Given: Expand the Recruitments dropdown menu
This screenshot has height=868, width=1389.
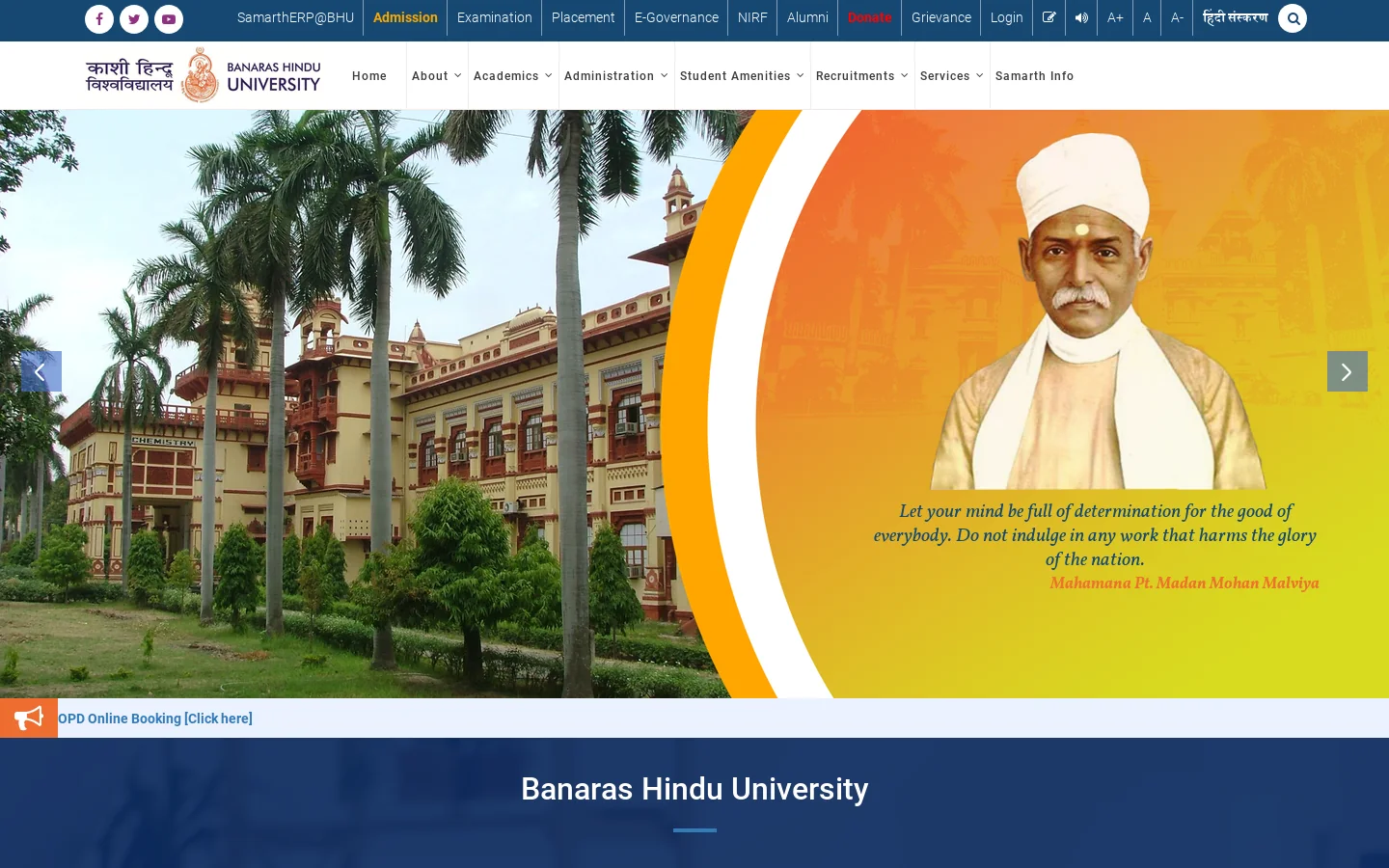Looking at the screenshot, I should tap(862, 76).
